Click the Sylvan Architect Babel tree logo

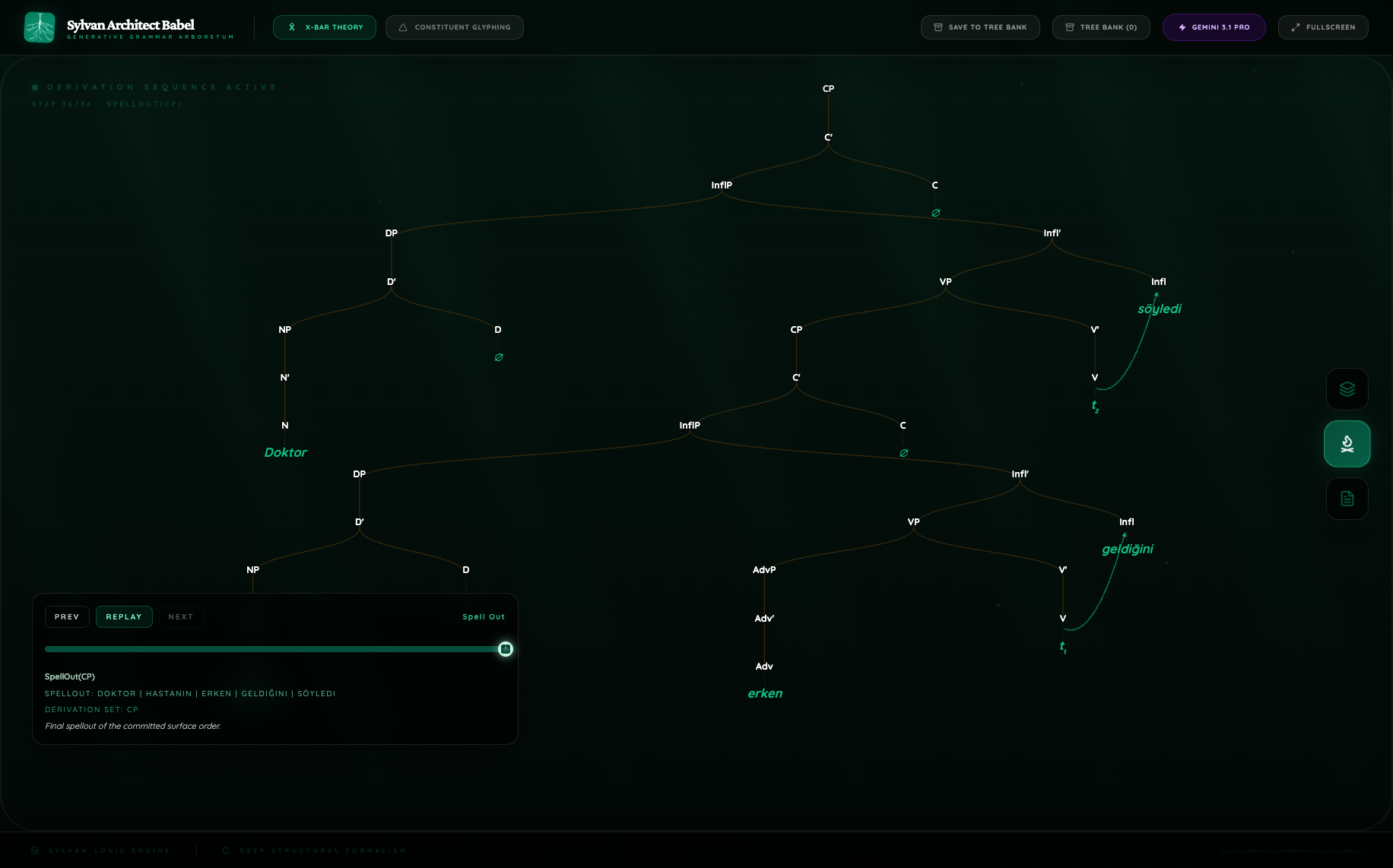click(x=39, y=26)
